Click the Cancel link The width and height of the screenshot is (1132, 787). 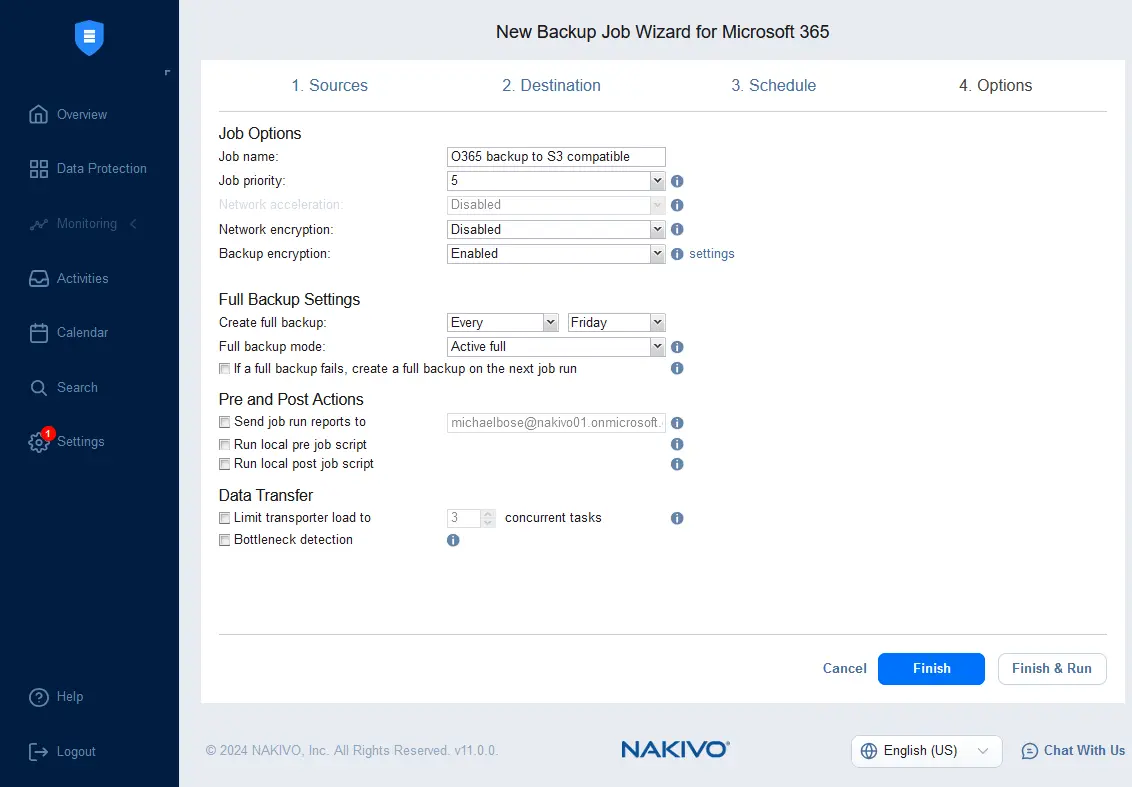(845, 669)
